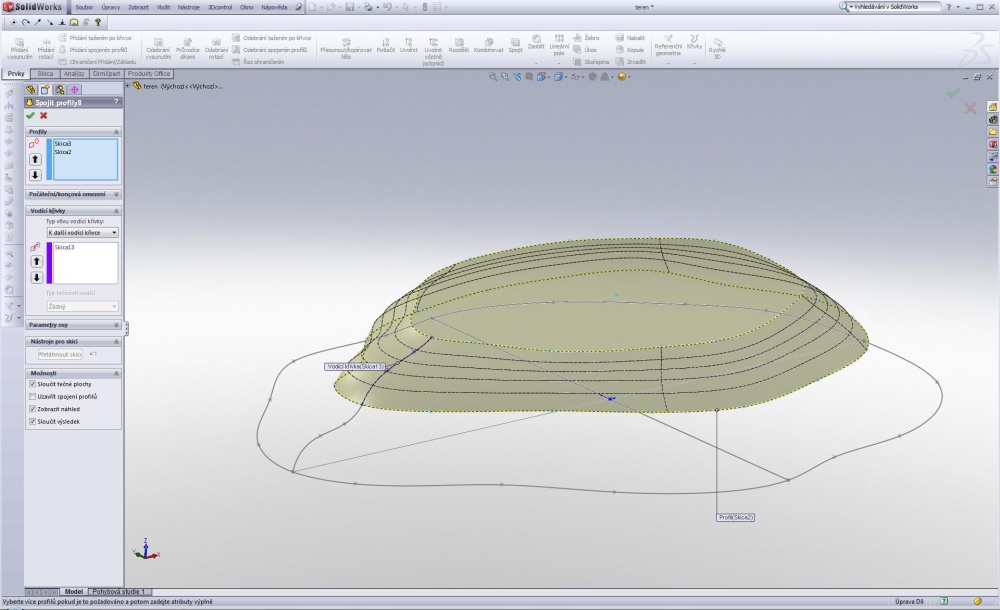The width and height of the screenshot is (1000, 610).
Task: Toggle Zobrazit náhled checkbox
Action: pyautogui.click(x=33, y=409)
